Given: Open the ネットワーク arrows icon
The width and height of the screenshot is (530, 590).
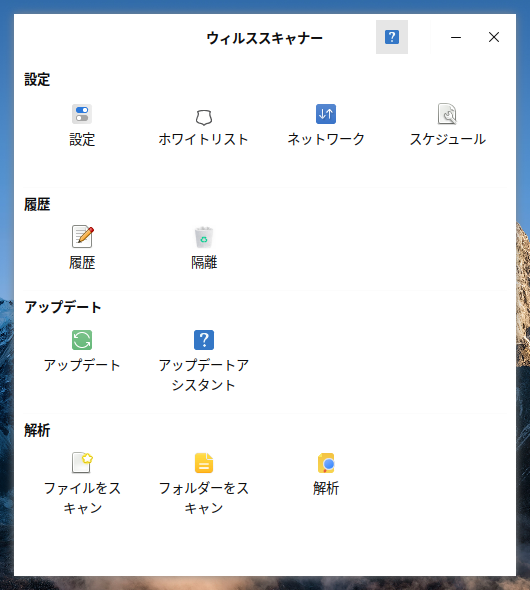Looking at the screenshot, I should 326,114.
